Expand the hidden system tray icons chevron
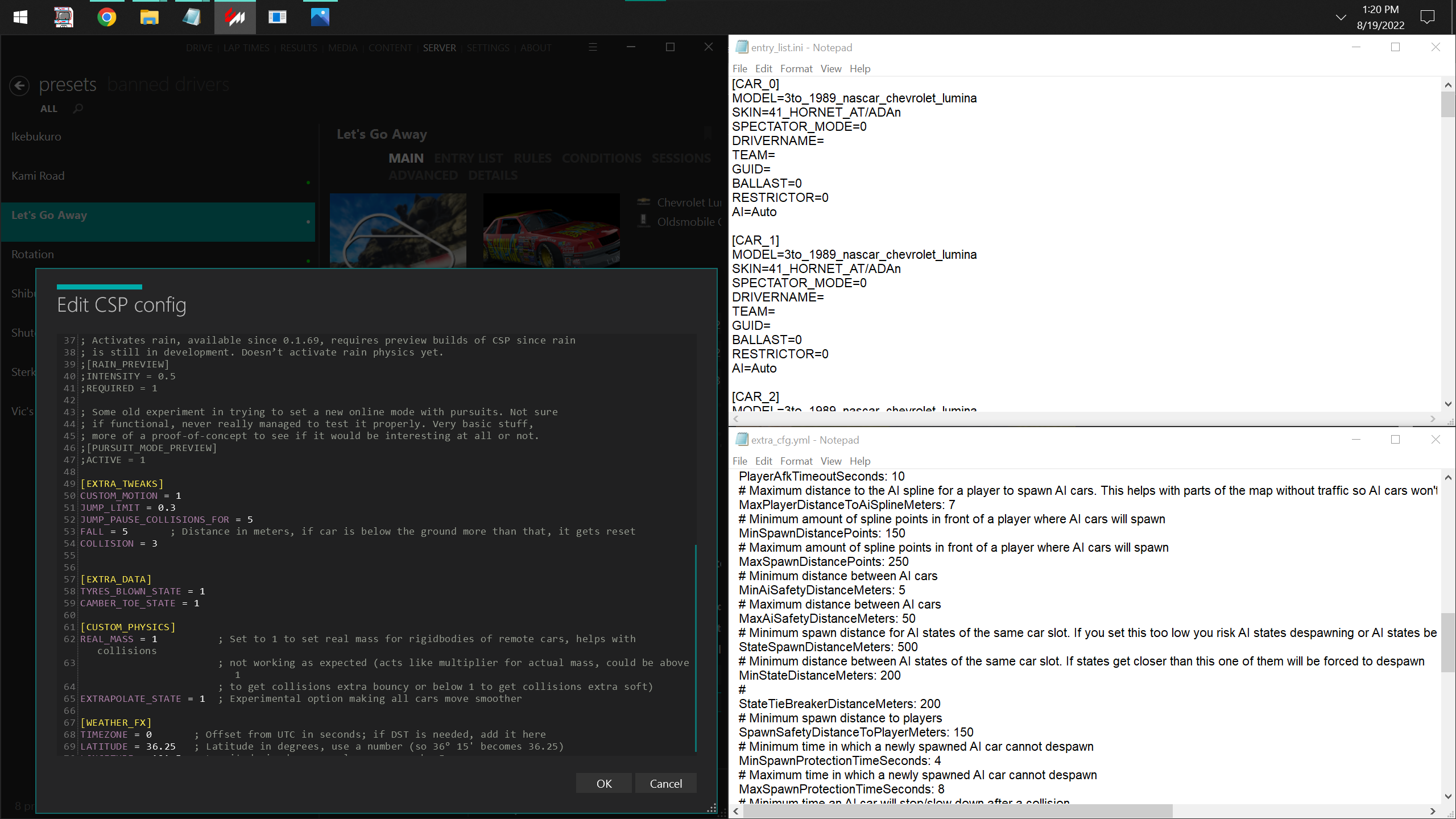The image size is (1456, 819). (1341, 17)
